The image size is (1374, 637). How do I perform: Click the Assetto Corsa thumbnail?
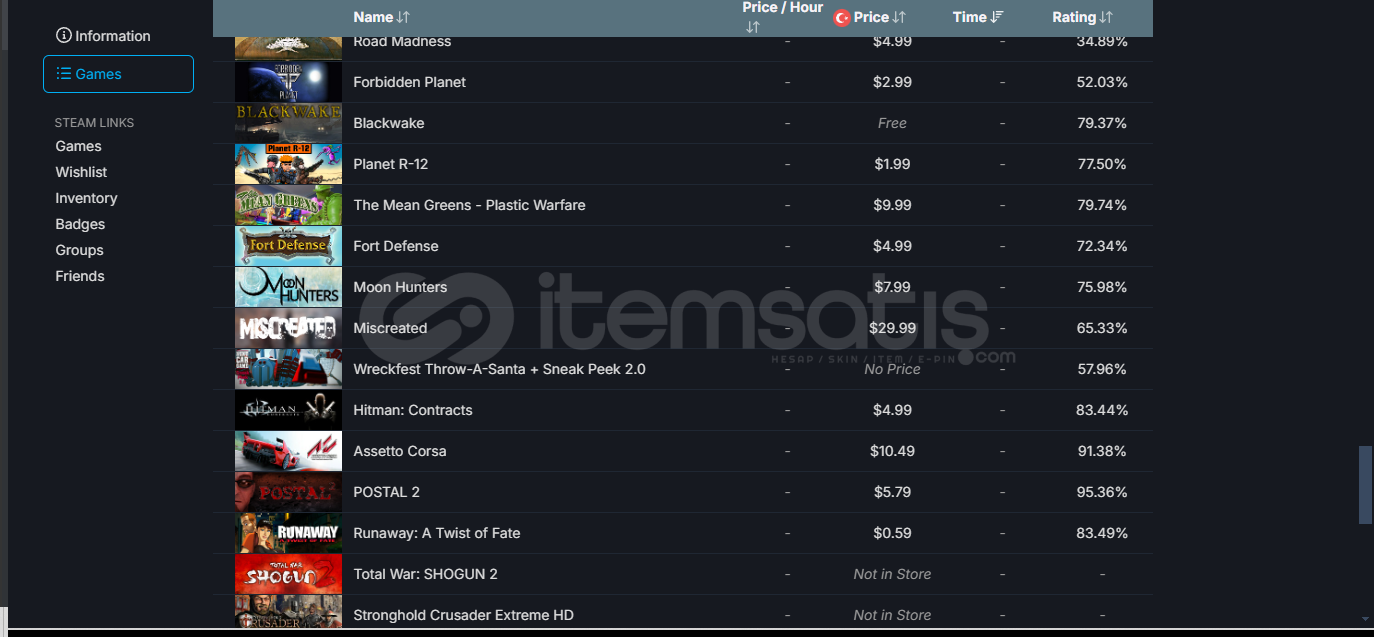point(288,451)
